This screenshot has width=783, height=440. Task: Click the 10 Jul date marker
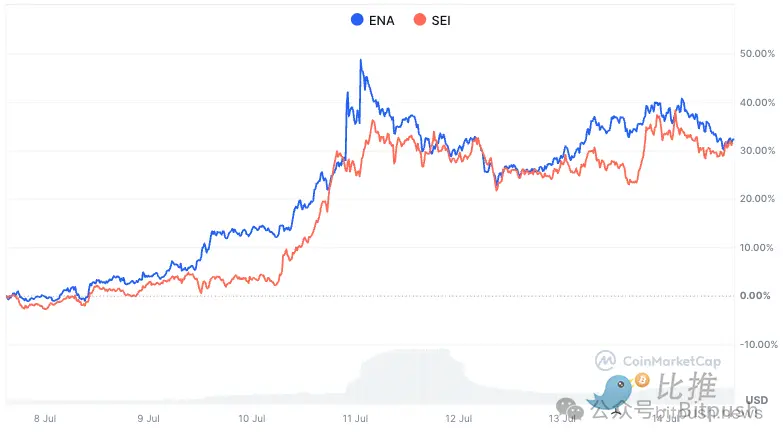click(x=253, y=419)
